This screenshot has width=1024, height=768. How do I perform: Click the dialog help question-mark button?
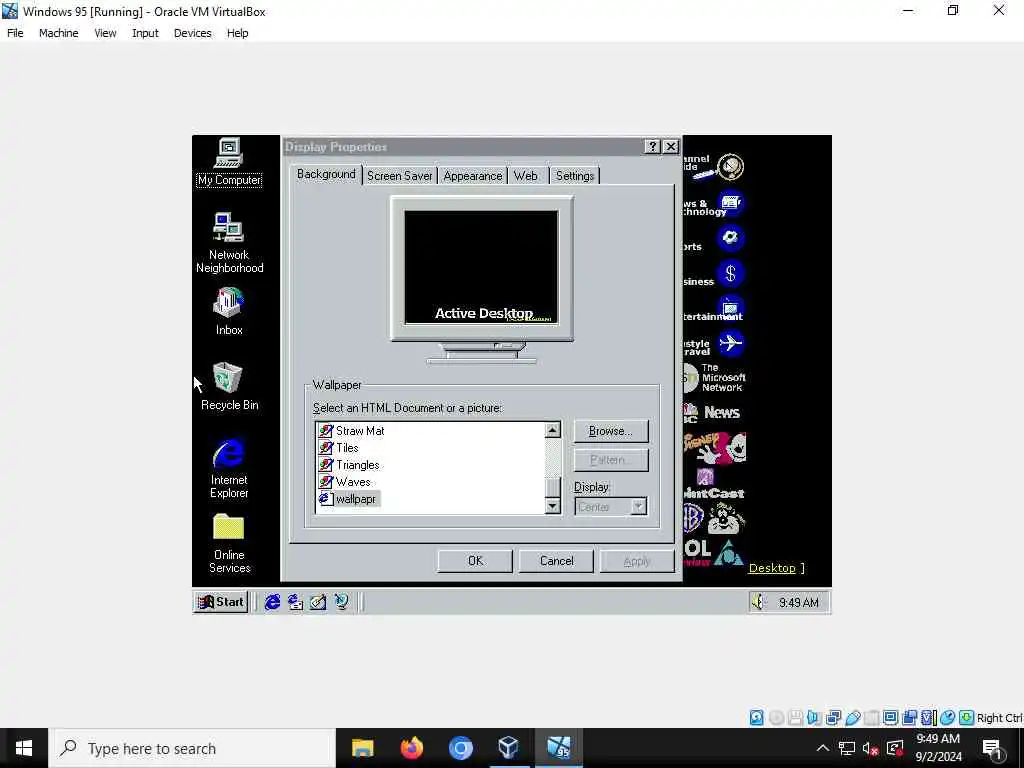click(652, 146)
